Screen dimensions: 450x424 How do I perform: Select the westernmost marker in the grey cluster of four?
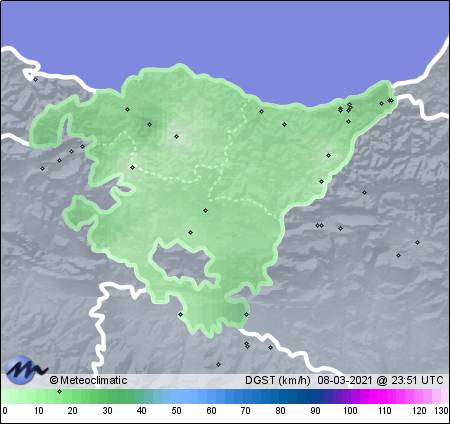pos(42,169)
